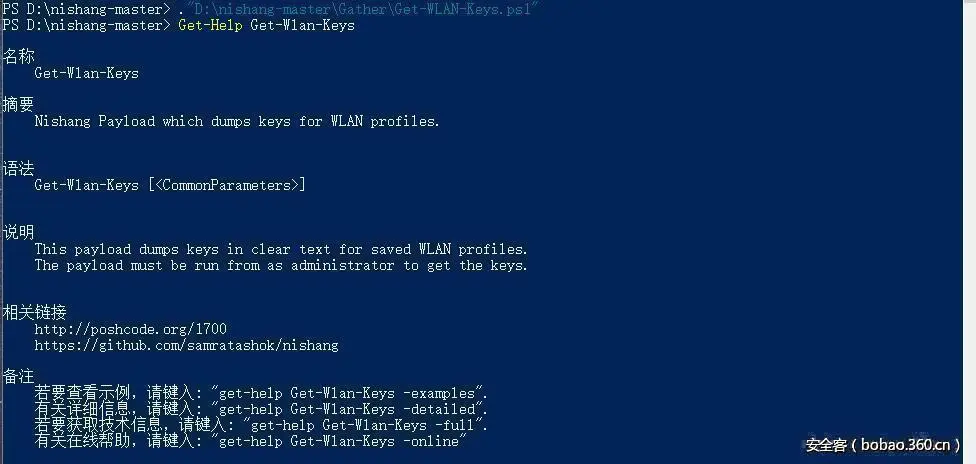
Task: Select the Get-WLAN-Keys.ps1 script path text
Action: click(x=362, y=9)
